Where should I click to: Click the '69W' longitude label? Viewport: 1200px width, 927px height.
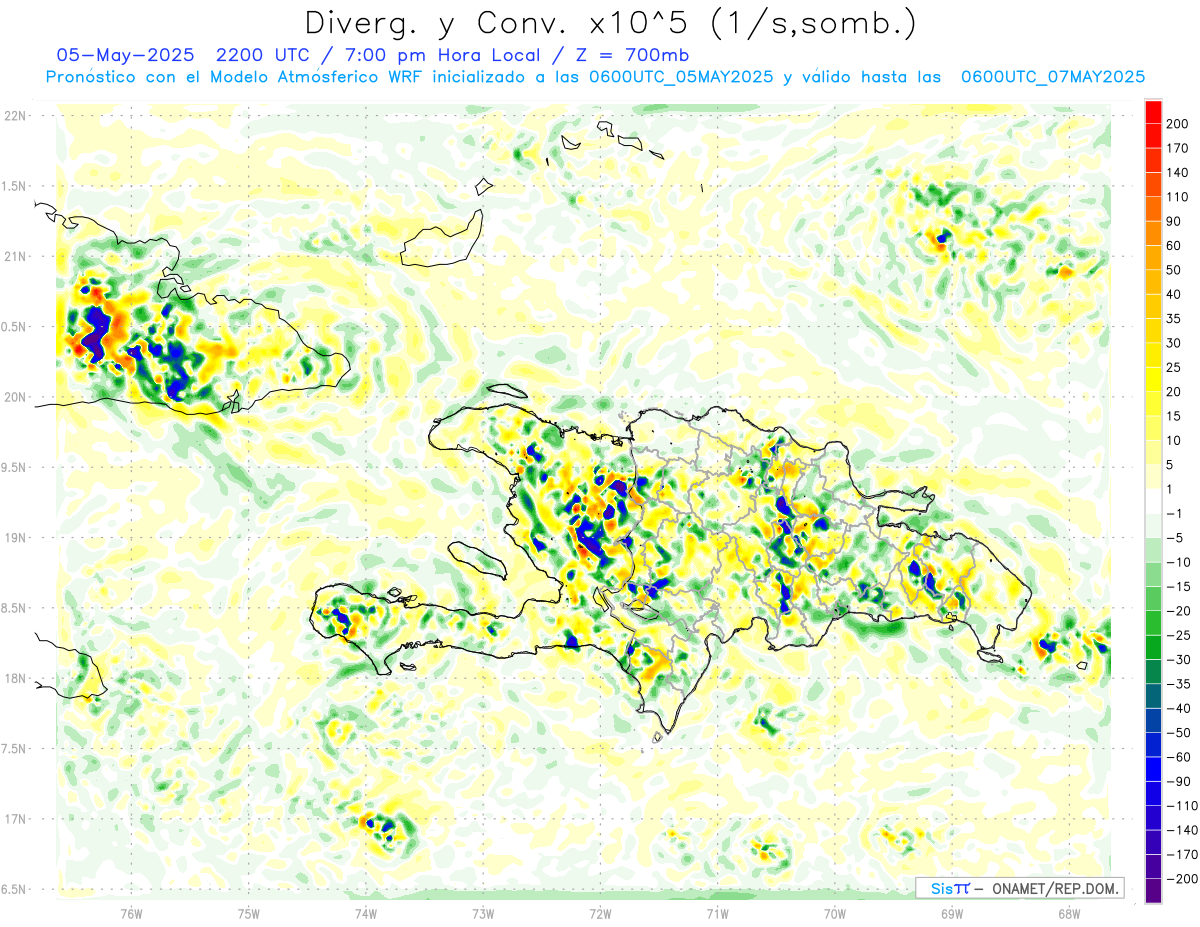coord(952,912)
